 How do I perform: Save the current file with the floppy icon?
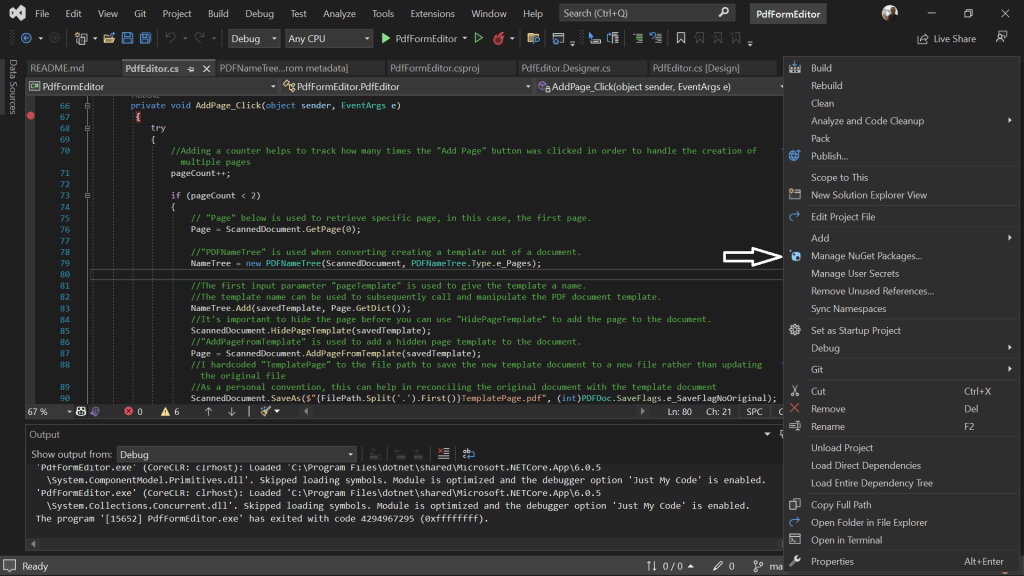coord(127,39)
